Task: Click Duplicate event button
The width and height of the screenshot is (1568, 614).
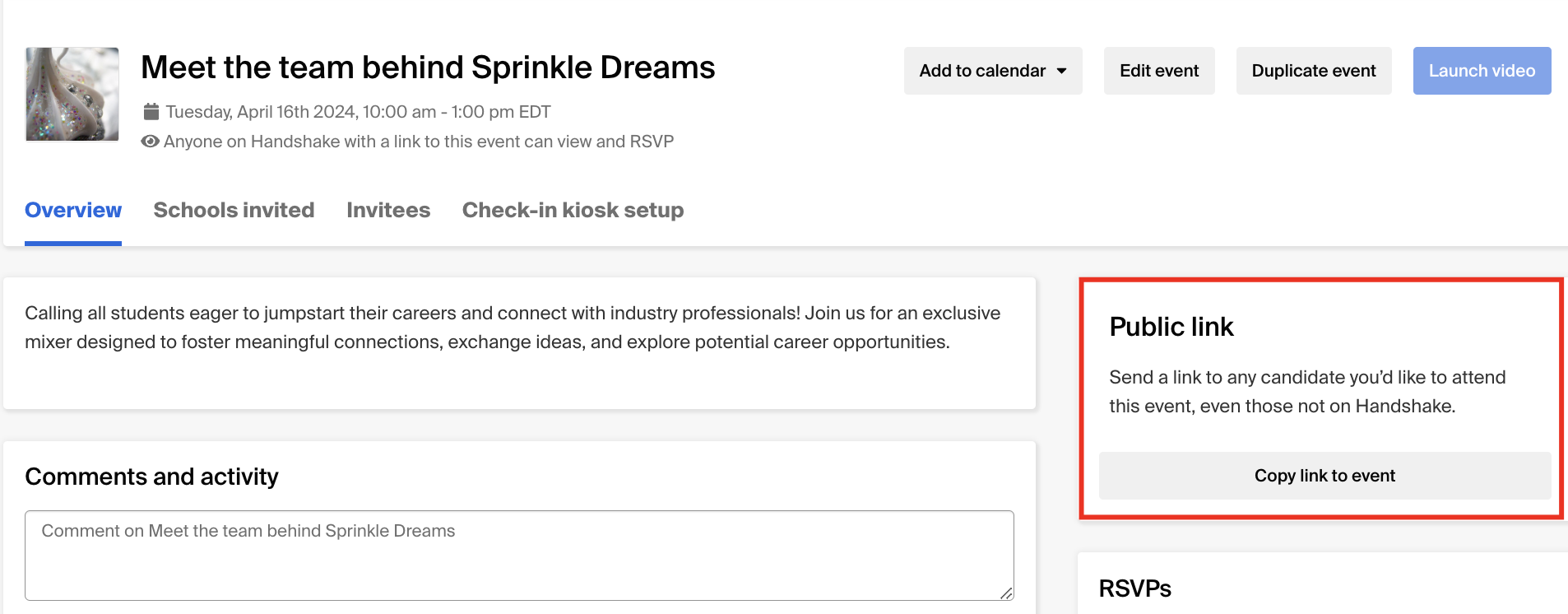Action: point(1314,71)
